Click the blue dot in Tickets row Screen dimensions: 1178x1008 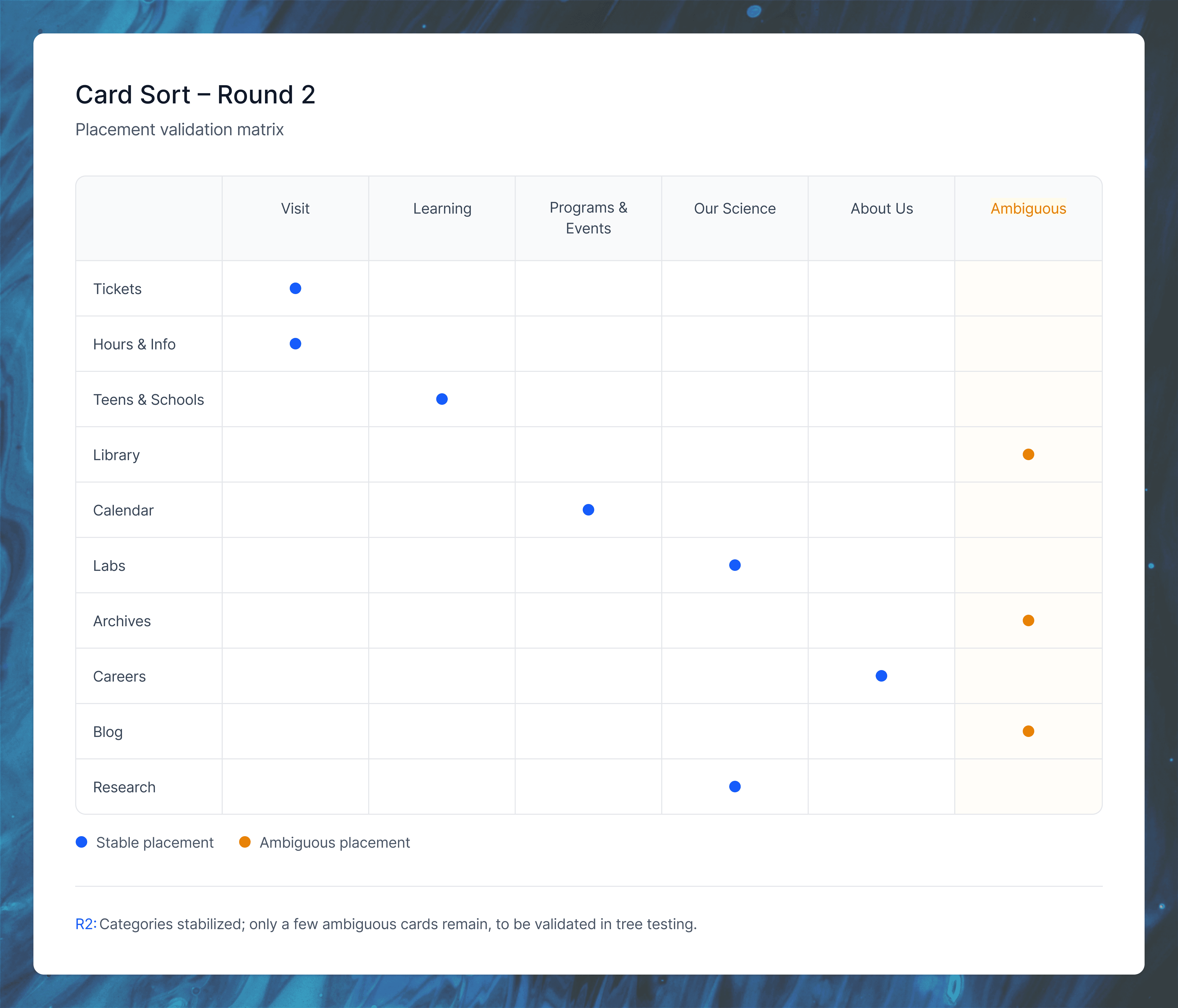(x=295, y=288)
